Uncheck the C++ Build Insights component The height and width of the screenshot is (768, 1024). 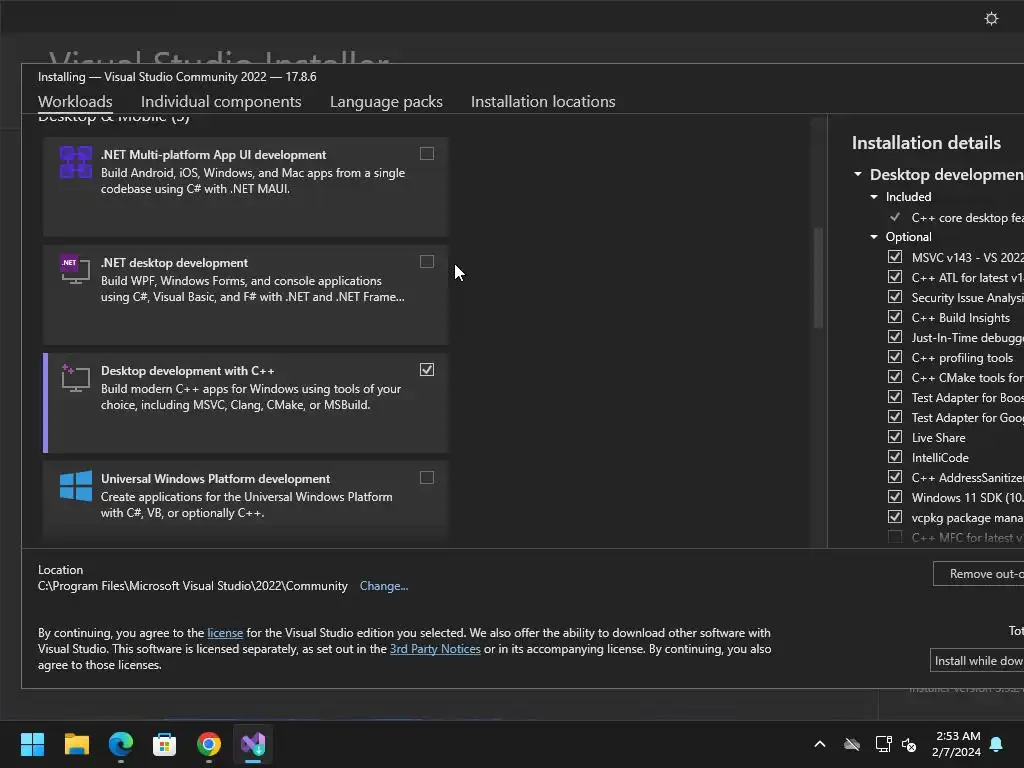[895, 317]
